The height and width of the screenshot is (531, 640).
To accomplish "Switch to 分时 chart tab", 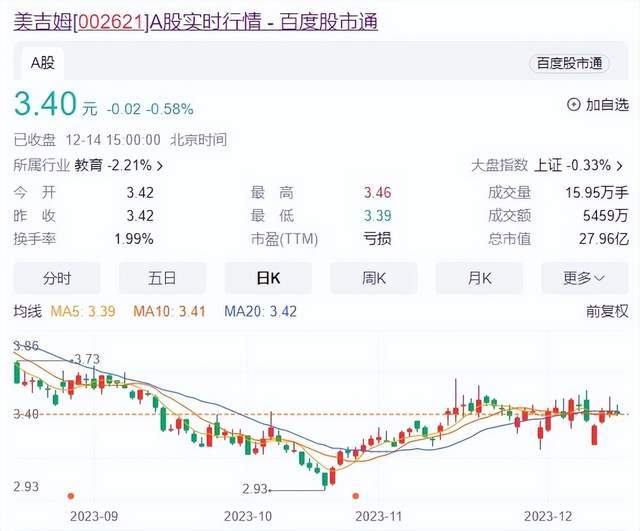I will [x=57, y=278].
